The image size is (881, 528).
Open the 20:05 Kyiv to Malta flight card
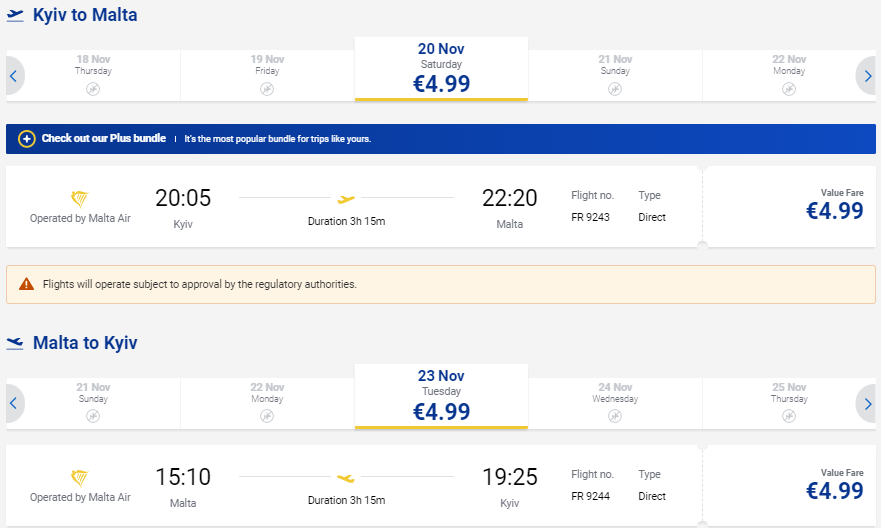click(354, 206)
